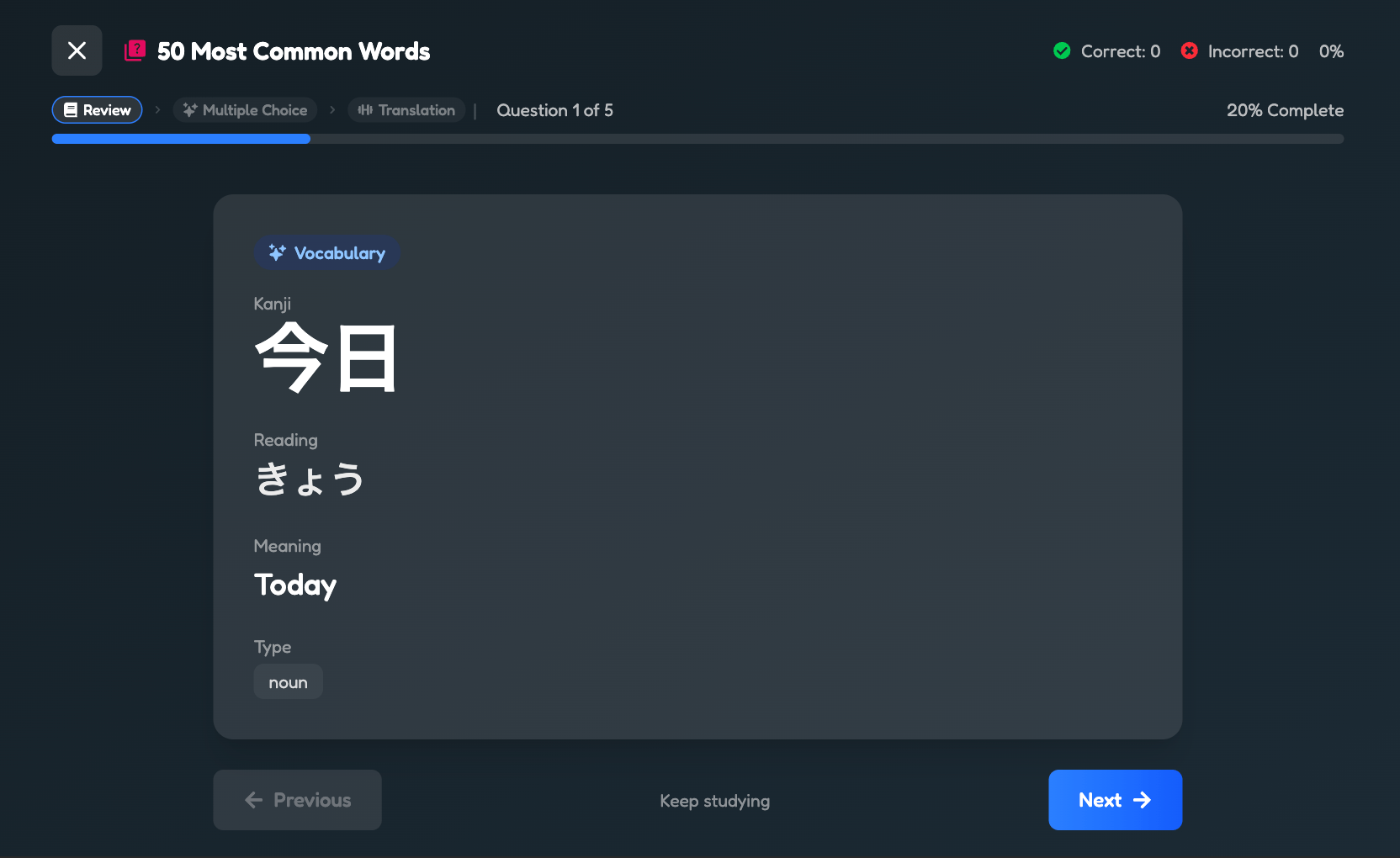Expand the Vocabulary badge
1400x858 pixels.
tap(326, 252)
